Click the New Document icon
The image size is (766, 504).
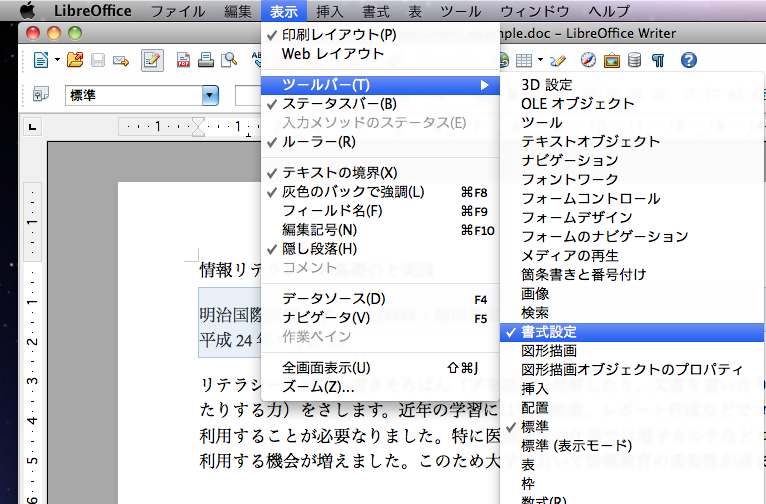click(x=41, y=61)
